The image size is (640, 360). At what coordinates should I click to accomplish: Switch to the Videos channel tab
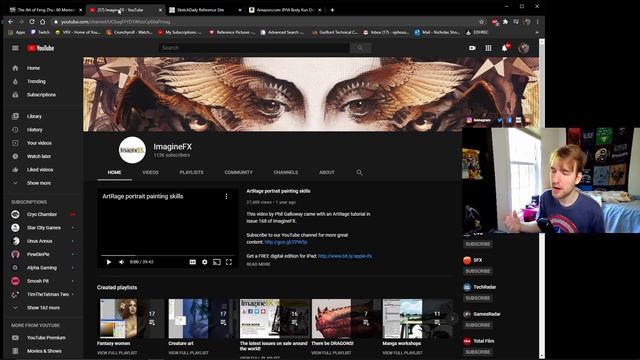(150, 173)
